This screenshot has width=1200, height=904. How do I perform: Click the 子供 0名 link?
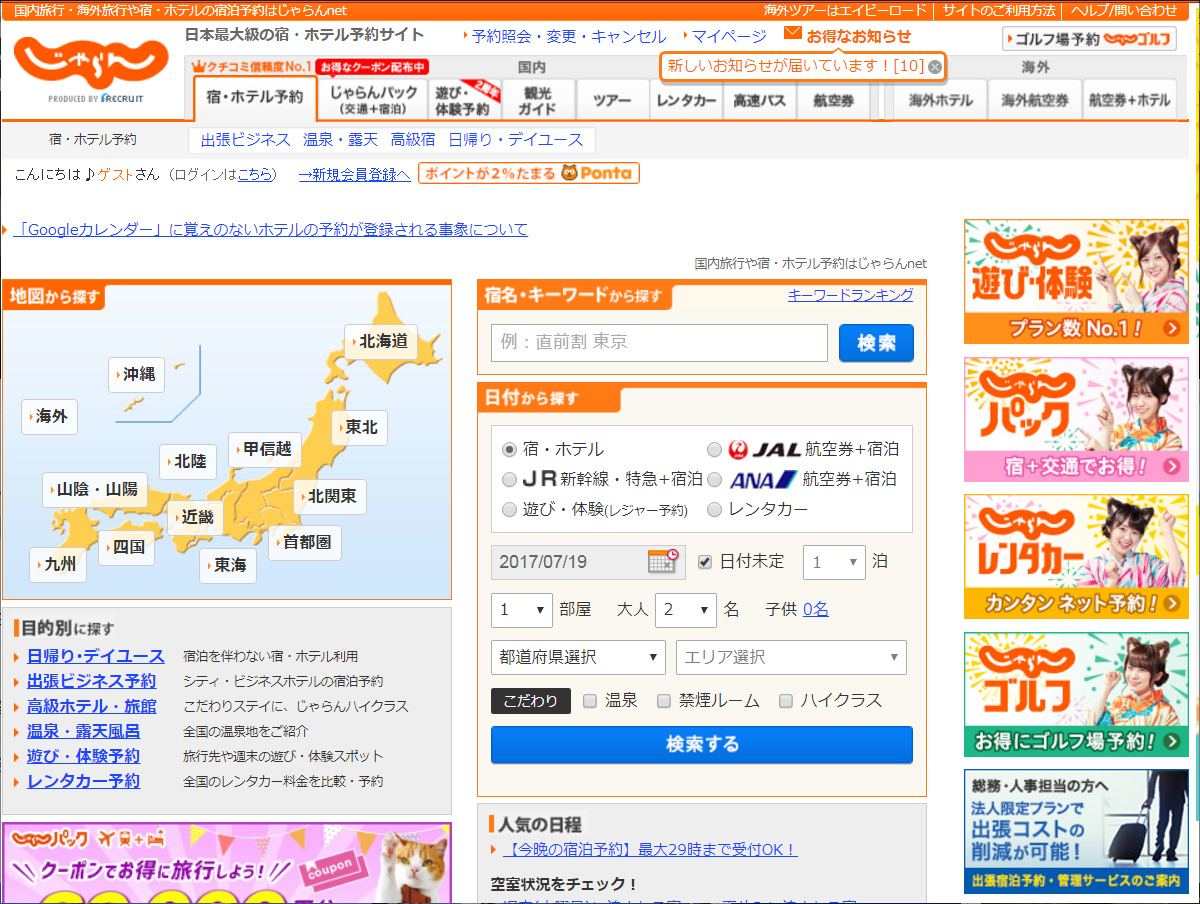(x=816, y=609)
